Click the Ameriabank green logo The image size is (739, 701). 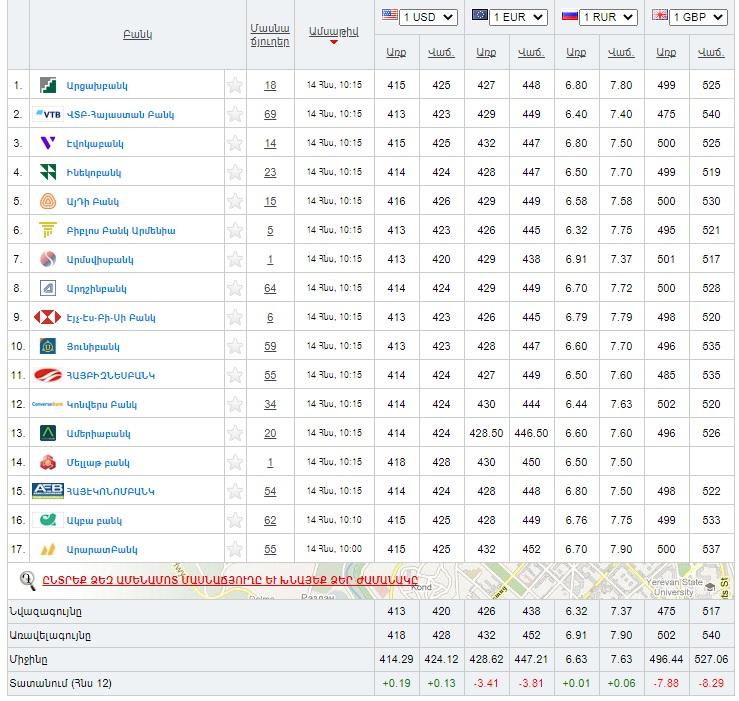coord(47,434)
